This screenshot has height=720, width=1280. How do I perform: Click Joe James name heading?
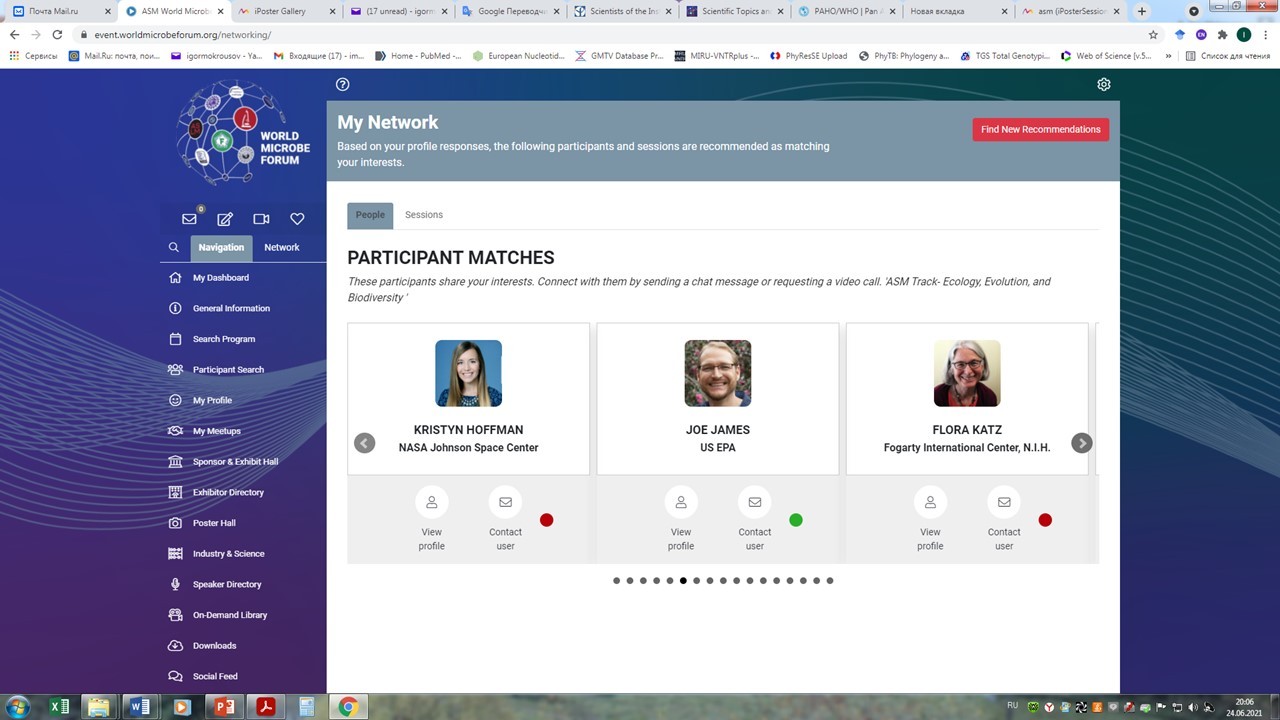pos(718,430)
